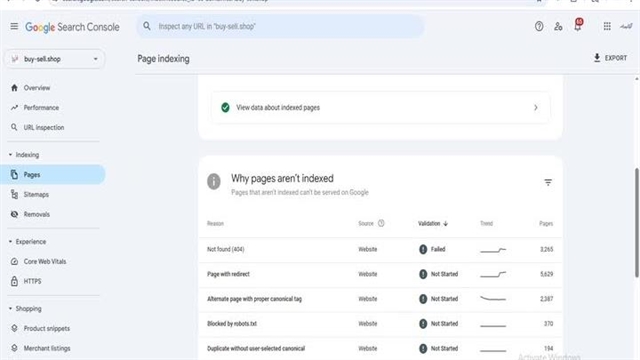Open the notifications bell
Image resolution: width=640 pixels, height=360 pixels.
click(578, 25)
